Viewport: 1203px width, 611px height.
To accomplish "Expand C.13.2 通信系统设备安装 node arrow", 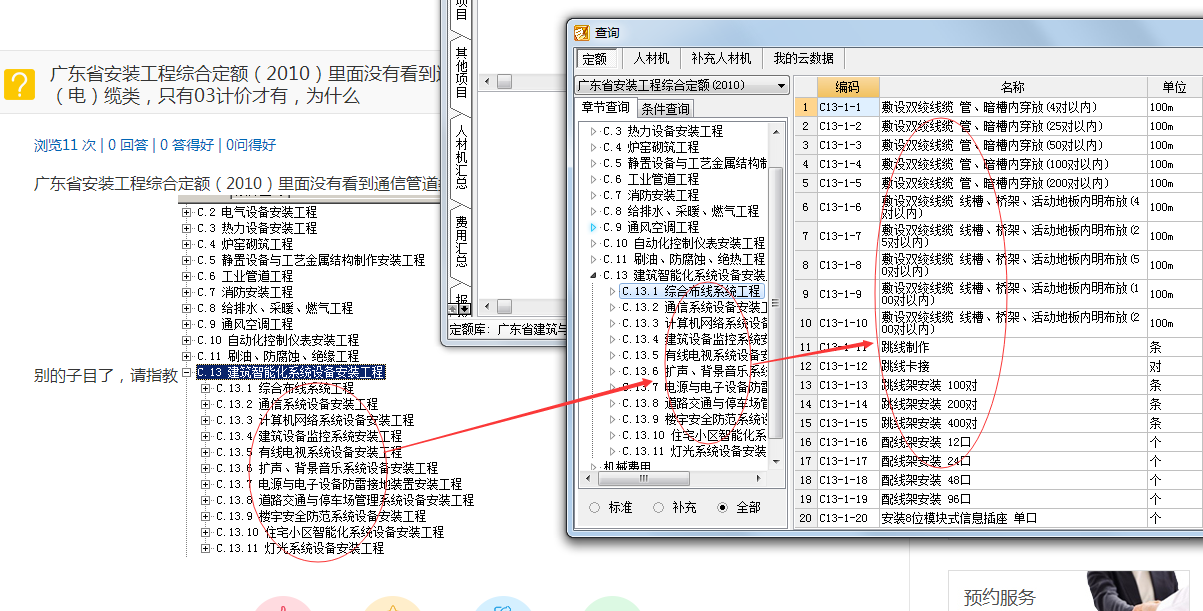I will 612,307.
